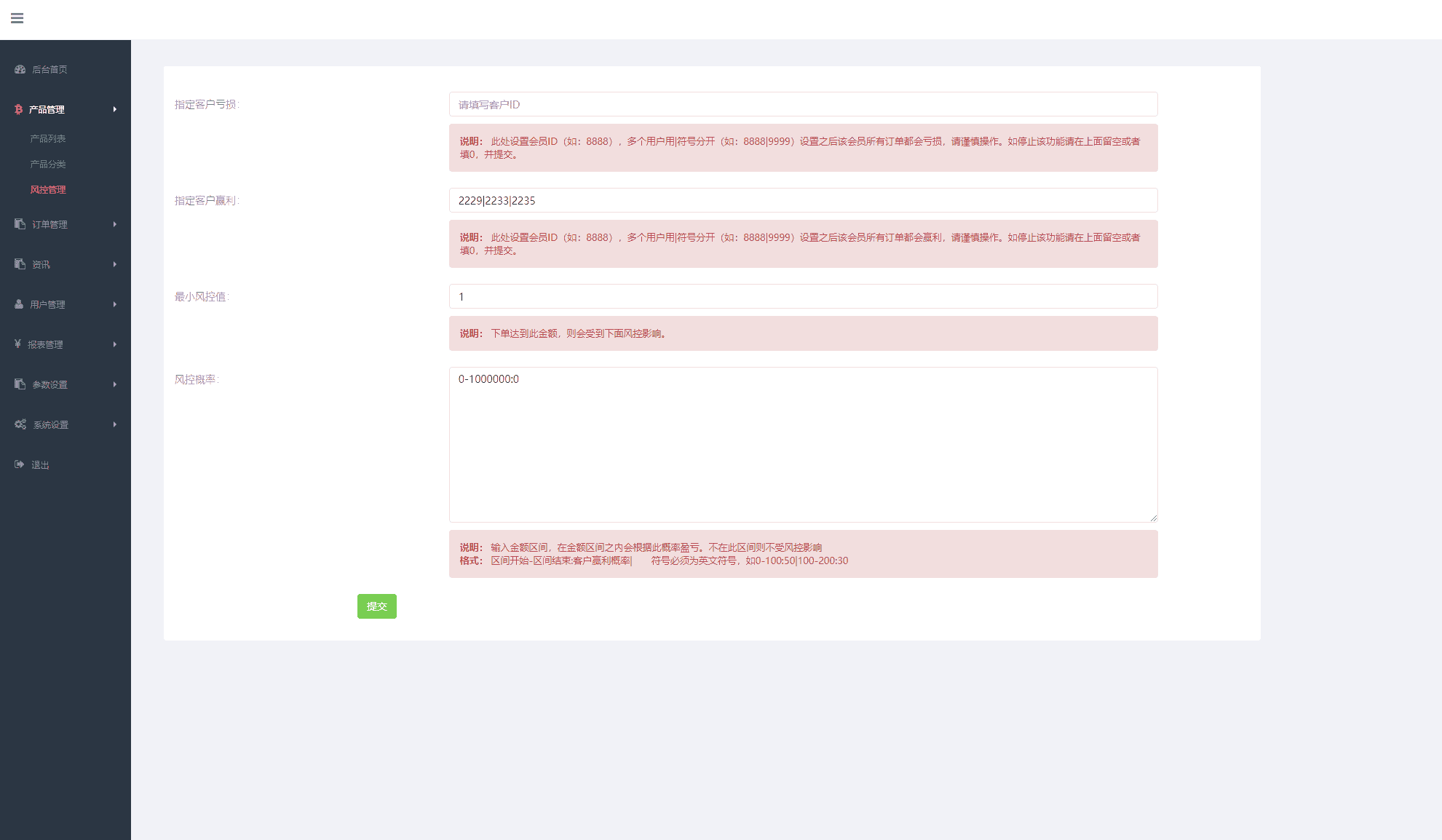This screenshot has height=840, width=1442.
Task: Open the 产品列表 submenu item
Action: [x=48, y=138]
